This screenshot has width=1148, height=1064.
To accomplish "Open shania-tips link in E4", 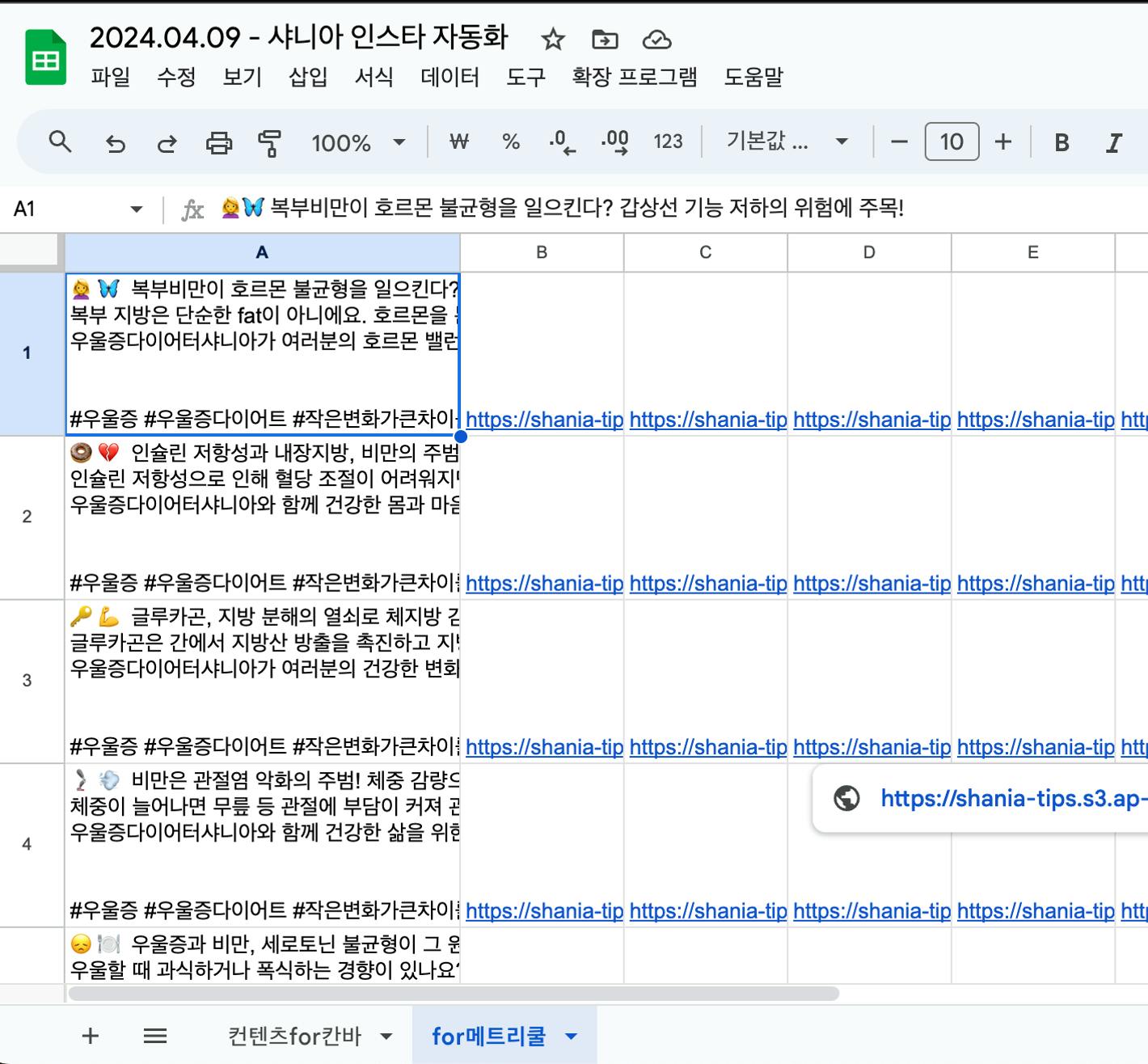I will [x=1036, y=910].
